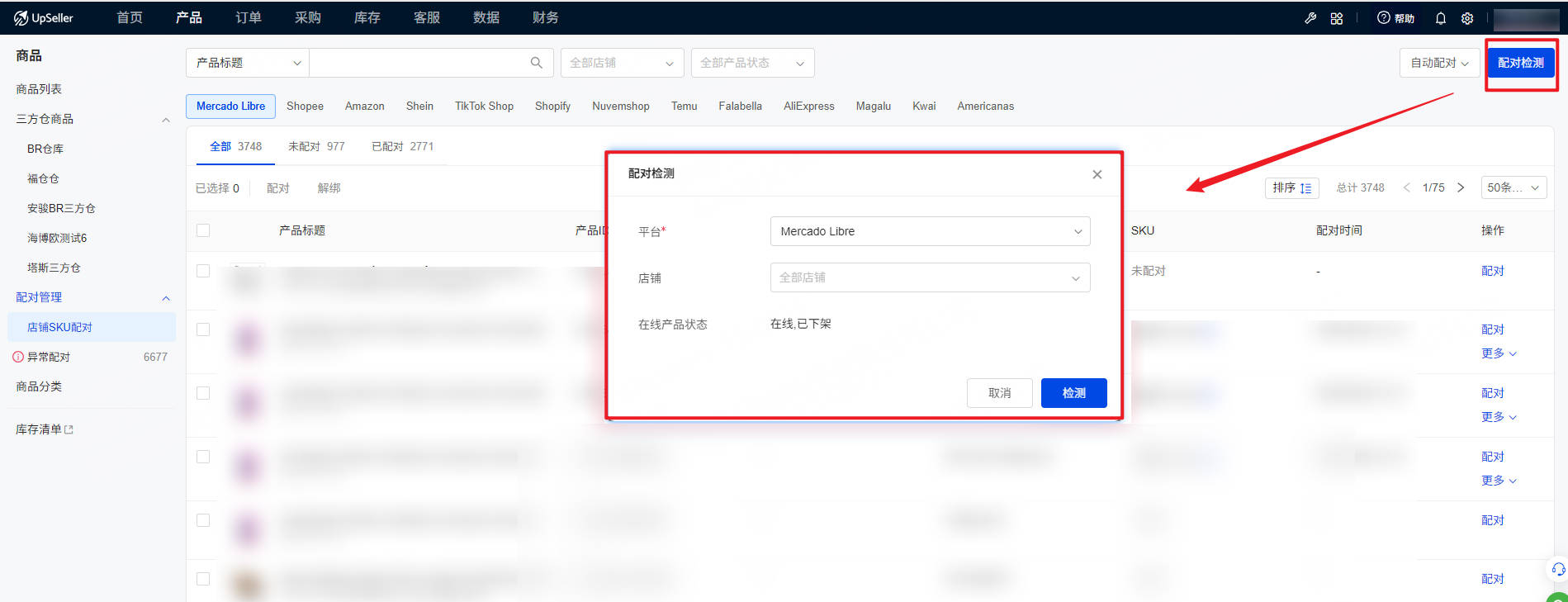The width and height of the screenshot is (1568, 602).
Task: Open the wrench tools icon in header
Action: tap(1310, 18)
